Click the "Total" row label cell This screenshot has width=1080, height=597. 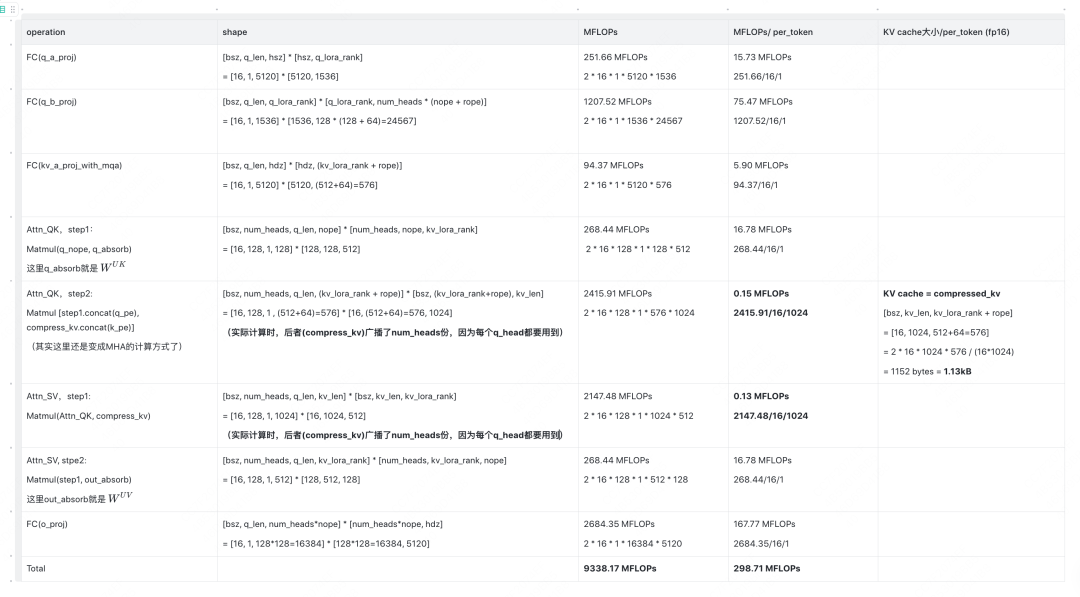[x=119, y=569]
